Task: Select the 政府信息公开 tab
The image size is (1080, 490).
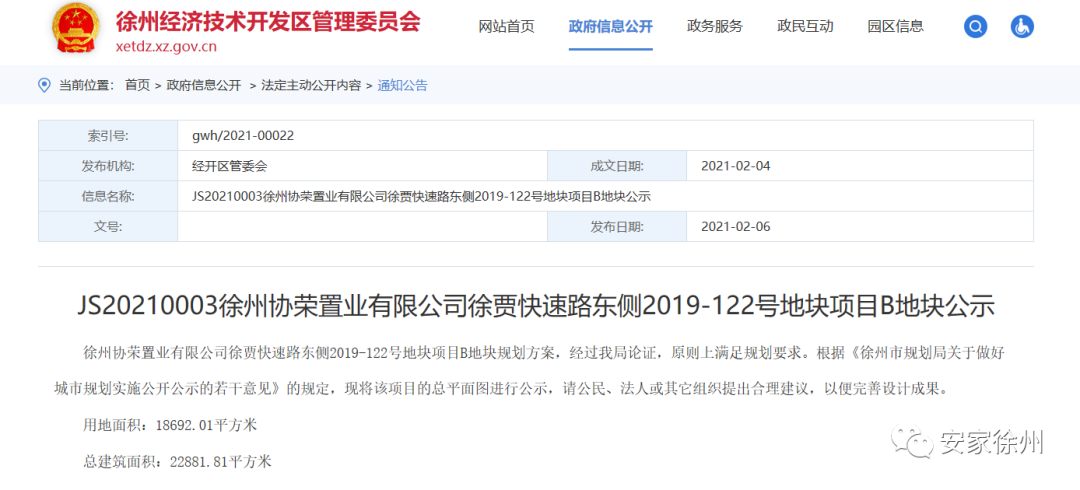Action: pos(610,27)
